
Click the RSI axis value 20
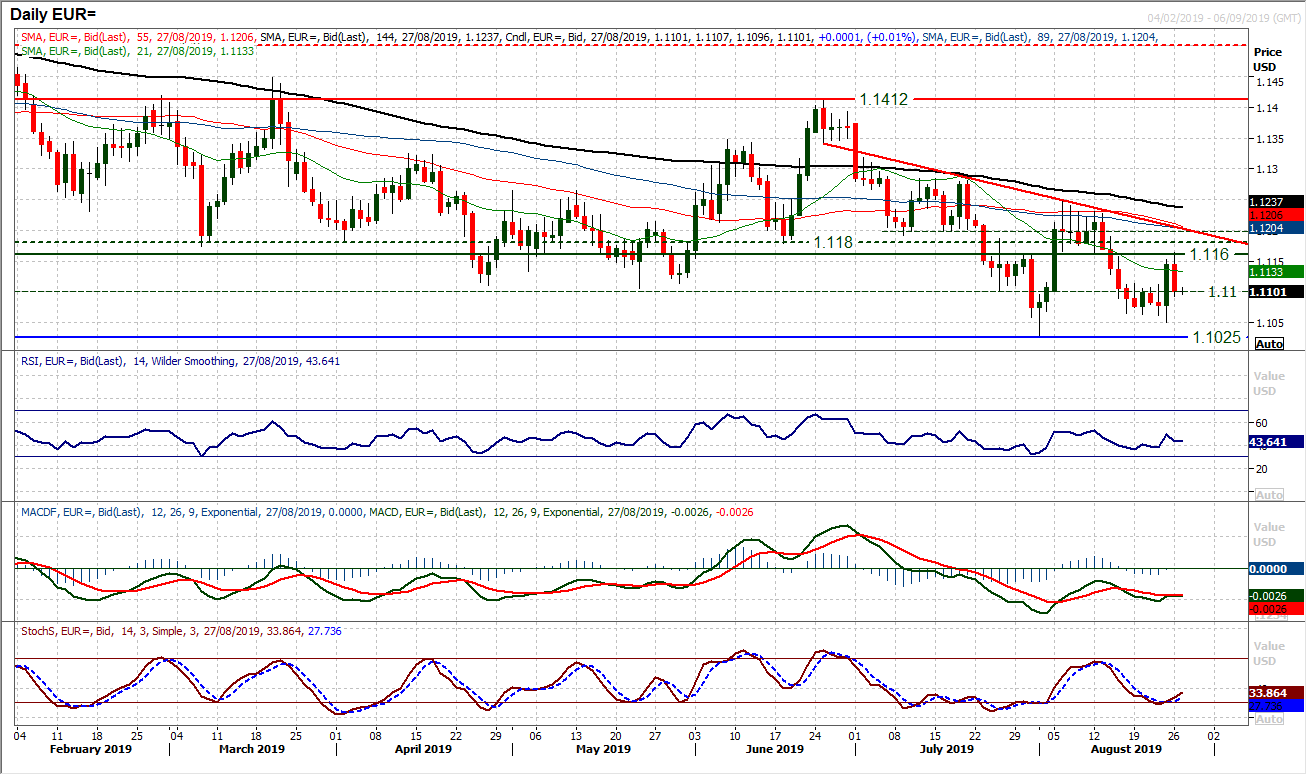(x=1262, y=469)
